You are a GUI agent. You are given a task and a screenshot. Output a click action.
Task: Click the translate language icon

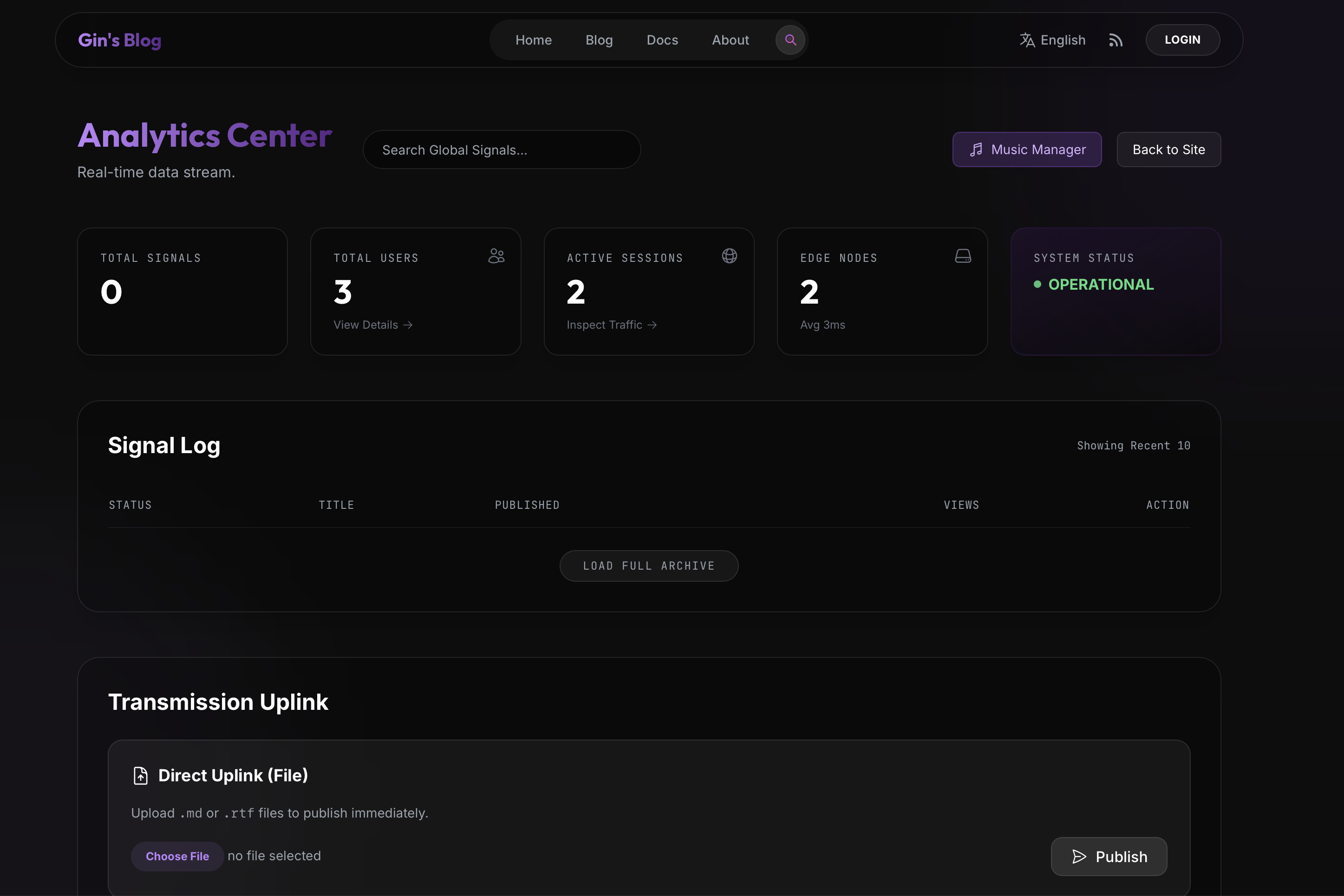tap(1027, 40)
